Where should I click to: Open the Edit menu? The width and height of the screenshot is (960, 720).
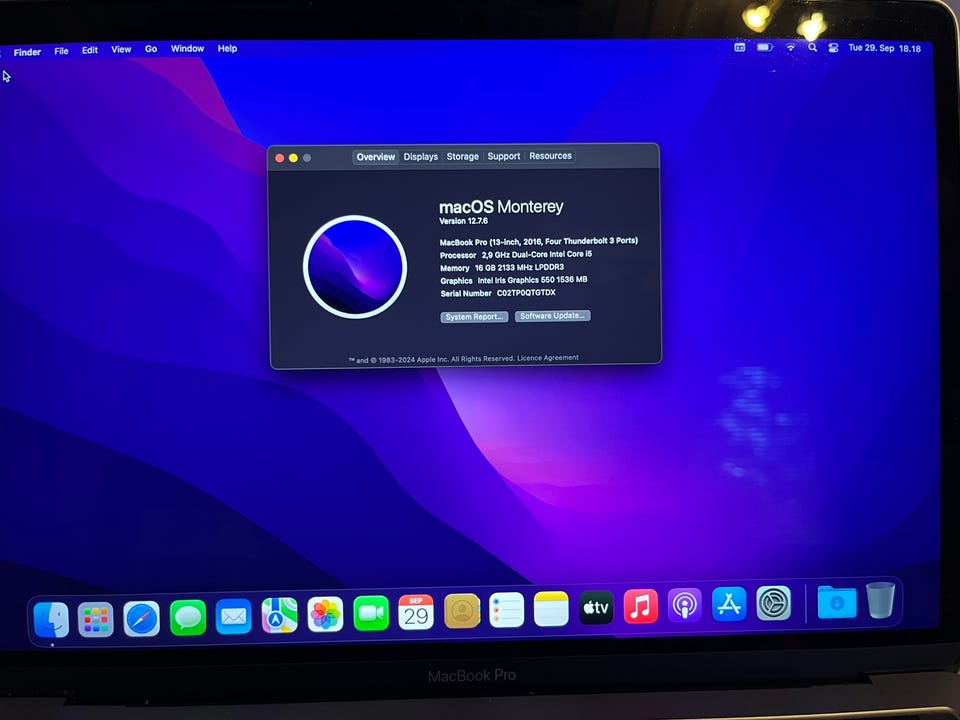click(90, 50)
